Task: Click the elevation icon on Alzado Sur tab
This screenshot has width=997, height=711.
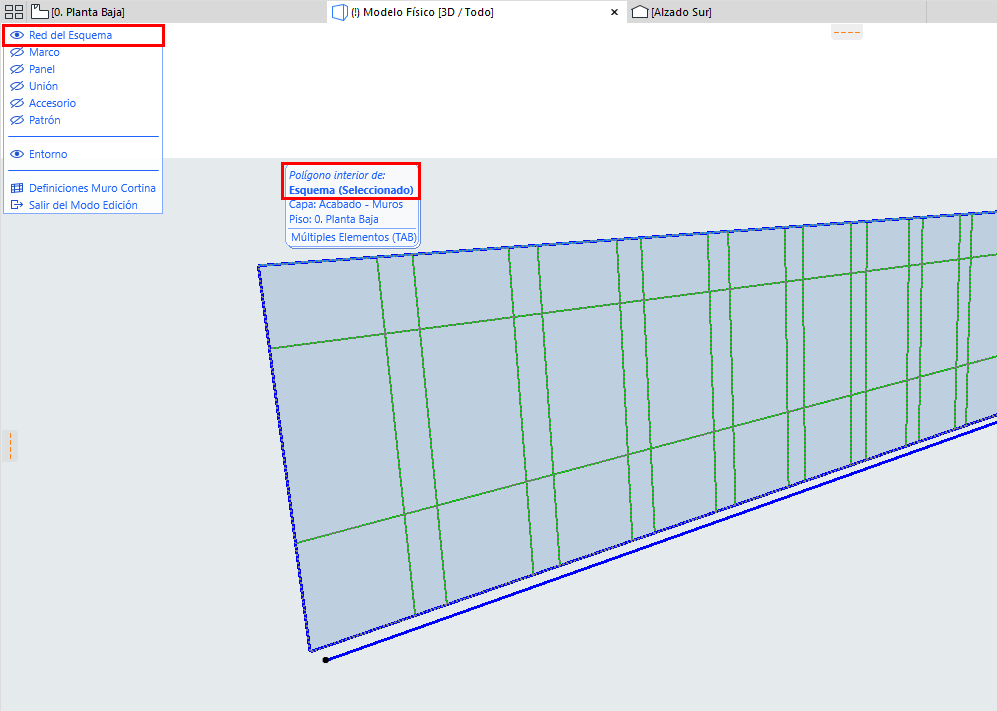Action: tap(640, 12)
